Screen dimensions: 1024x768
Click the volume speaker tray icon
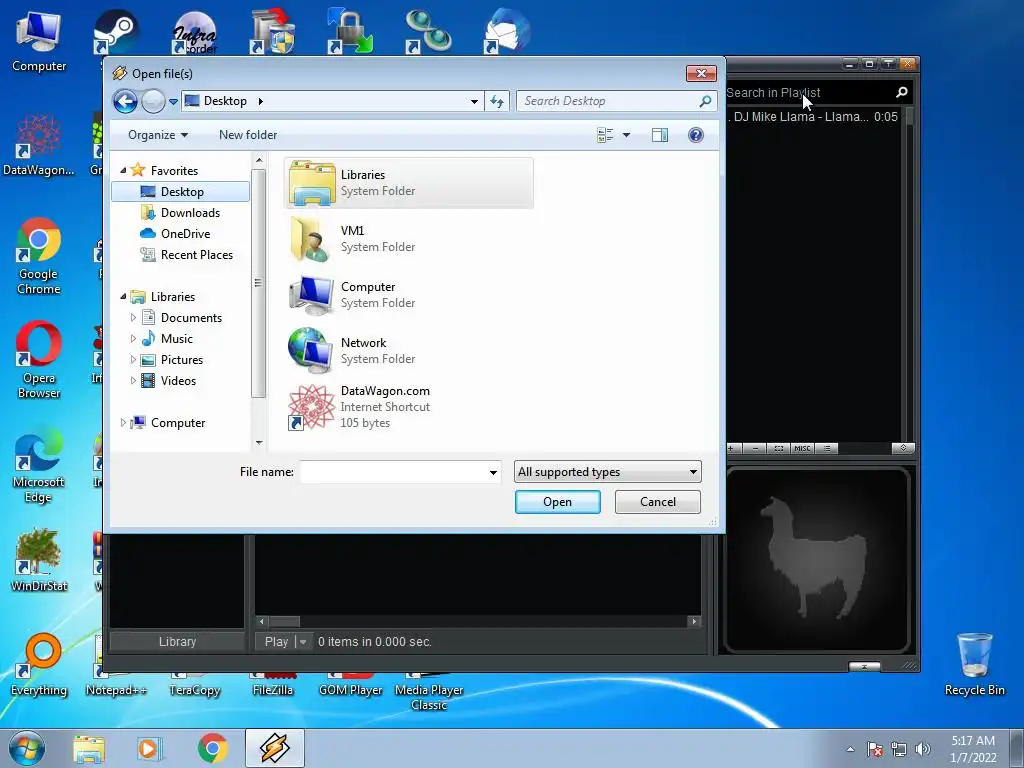923,749
